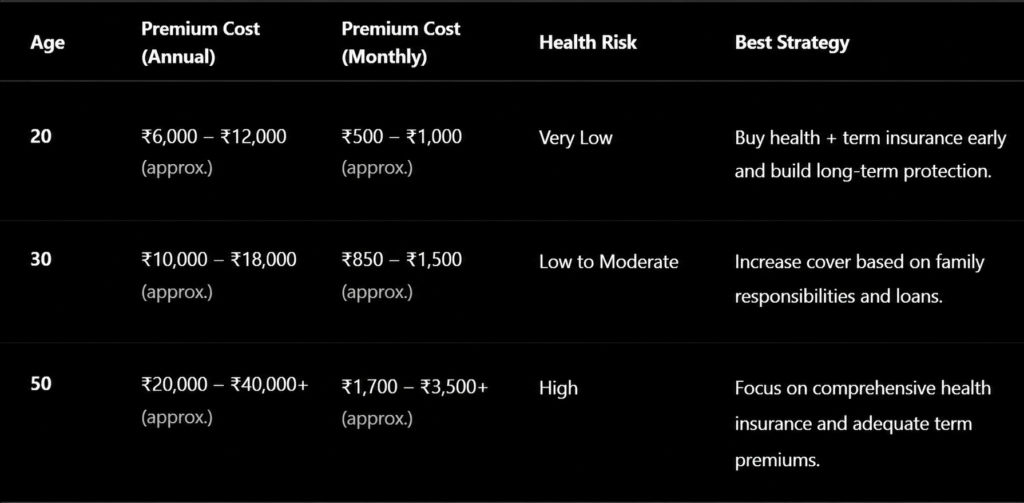Click the ₹1,700 – ₹3,500+ monthly premium cell
Viewport: 1024px width, 503px height.
[x=415, y=401]
